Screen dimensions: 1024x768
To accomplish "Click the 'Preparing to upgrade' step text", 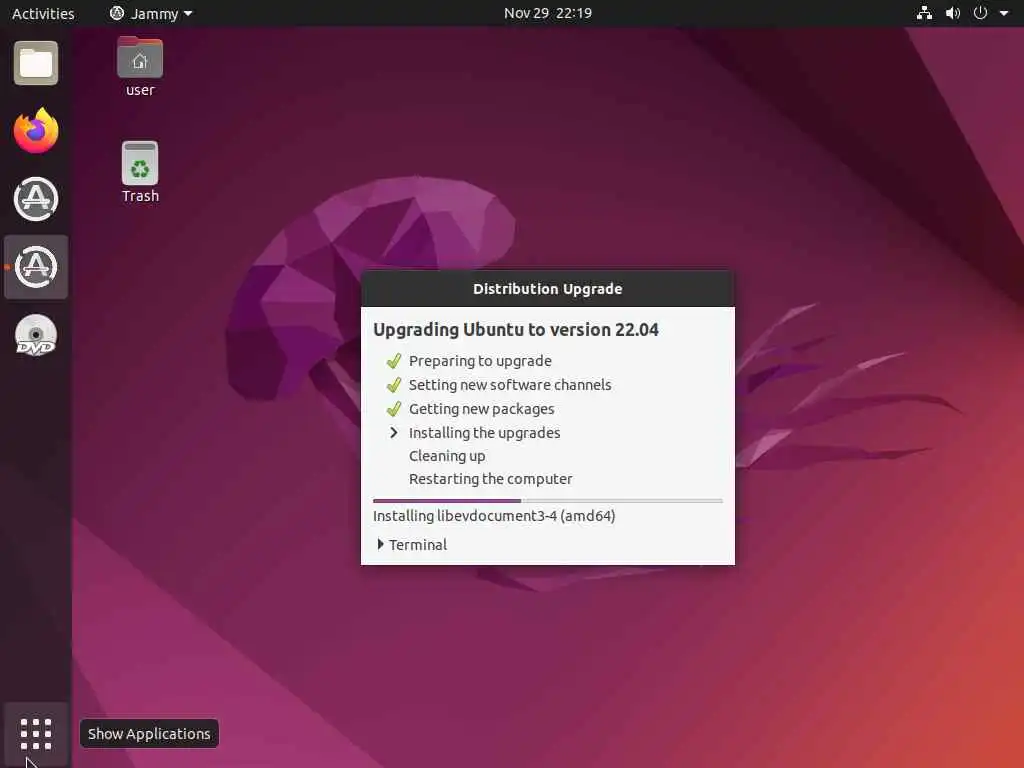I will pos(480,360).
